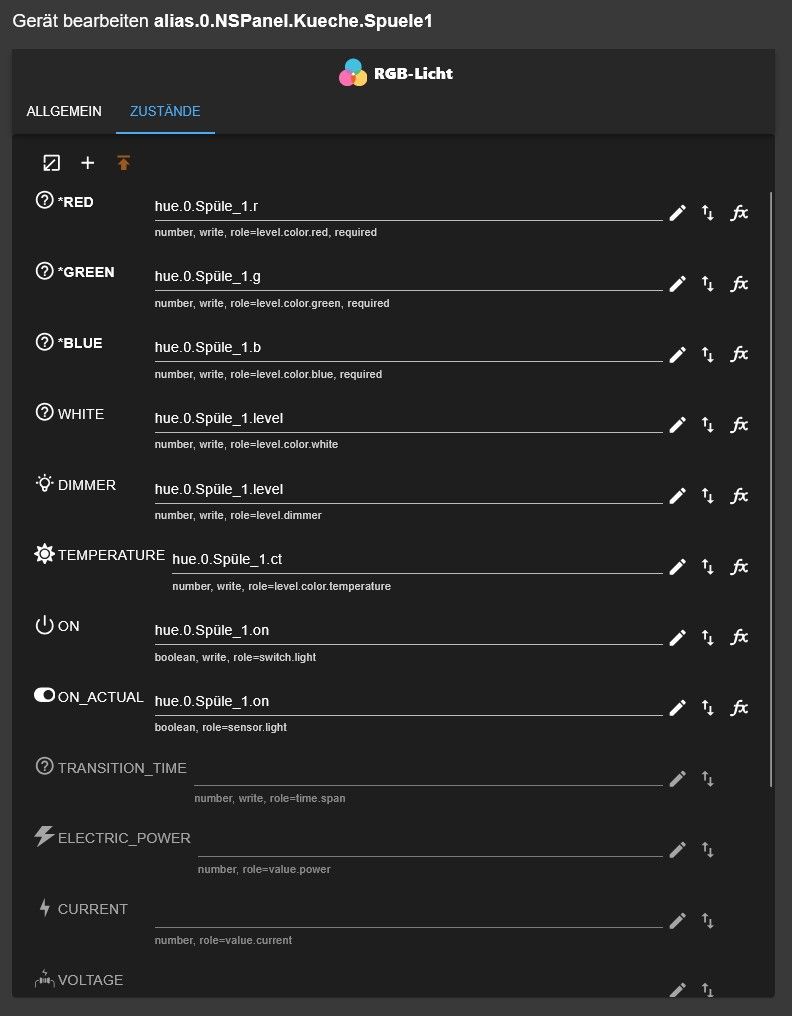Click the orange upload arrow toolbar icon
792x1016 pixels.
[124, 163]
